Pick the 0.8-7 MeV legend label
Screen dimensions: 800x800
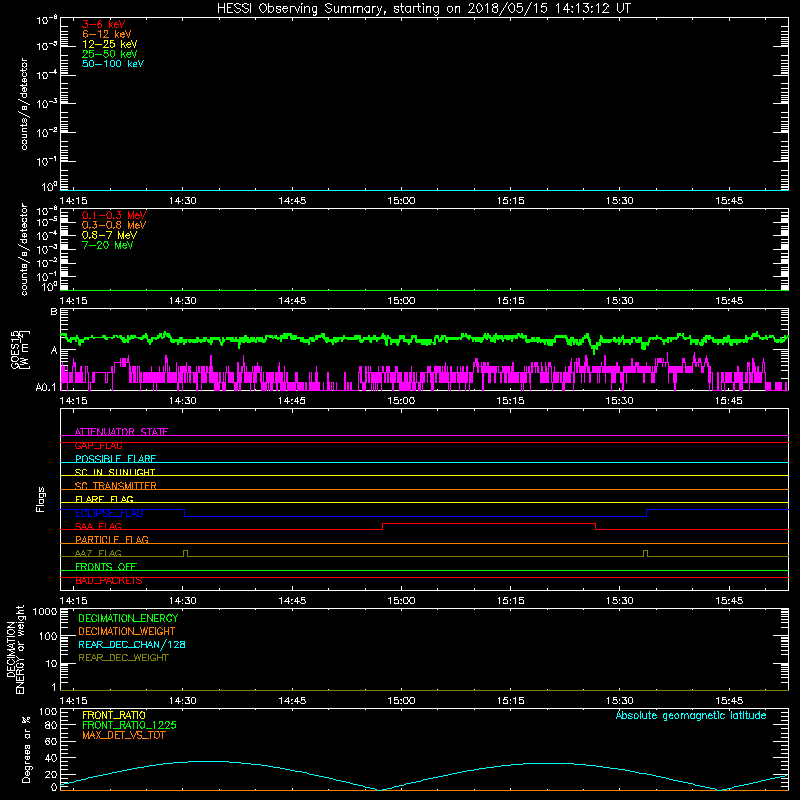click(110, 235)
